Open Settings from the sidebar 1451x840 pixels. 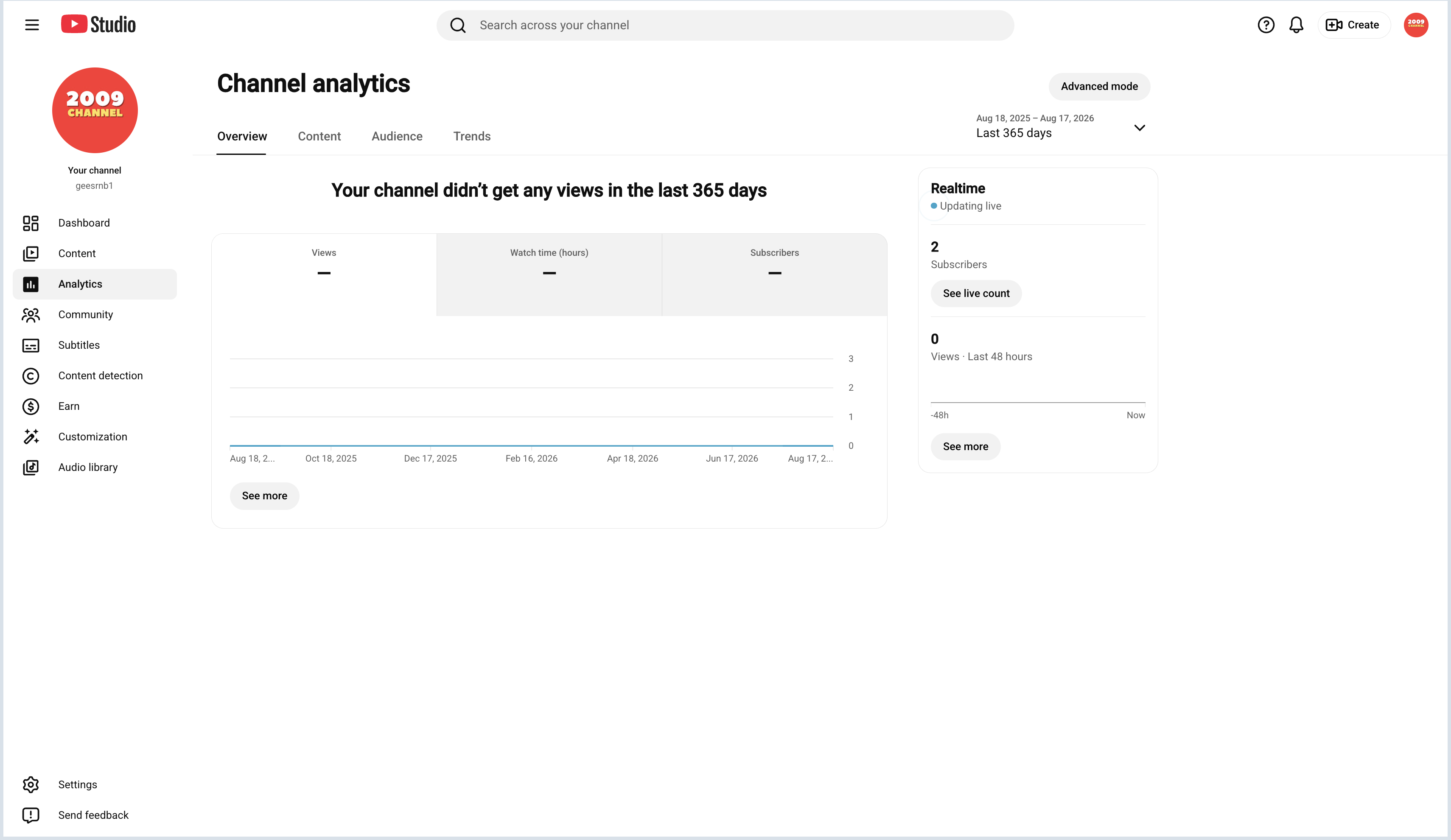[x=95, y=784]
